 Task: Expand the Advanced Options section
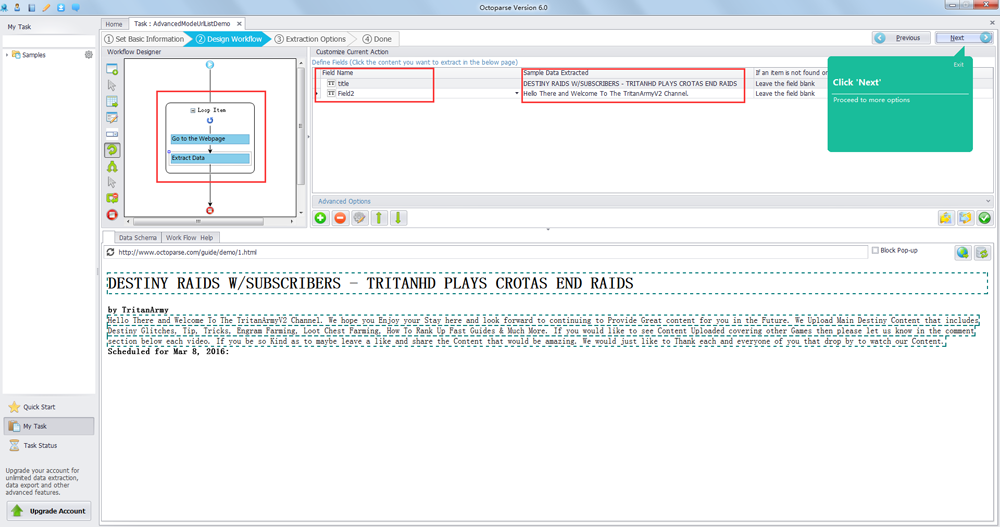pyautogui.click(x=988, y=201)
